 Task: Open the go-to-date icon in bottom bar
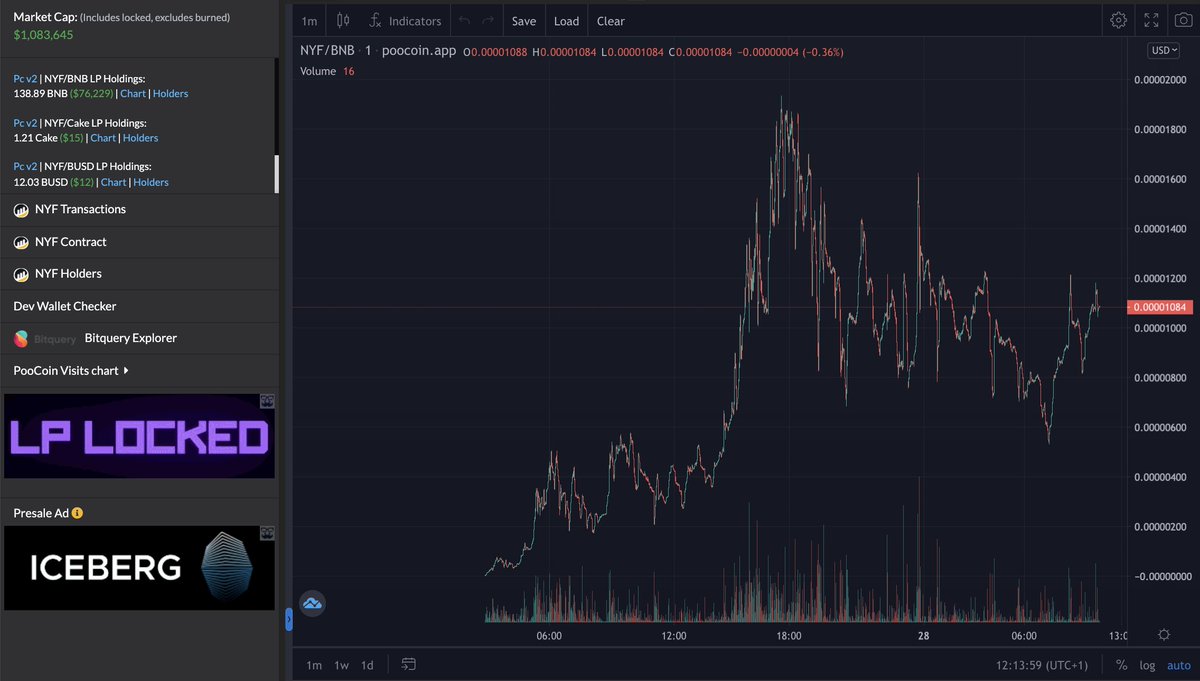409,664
